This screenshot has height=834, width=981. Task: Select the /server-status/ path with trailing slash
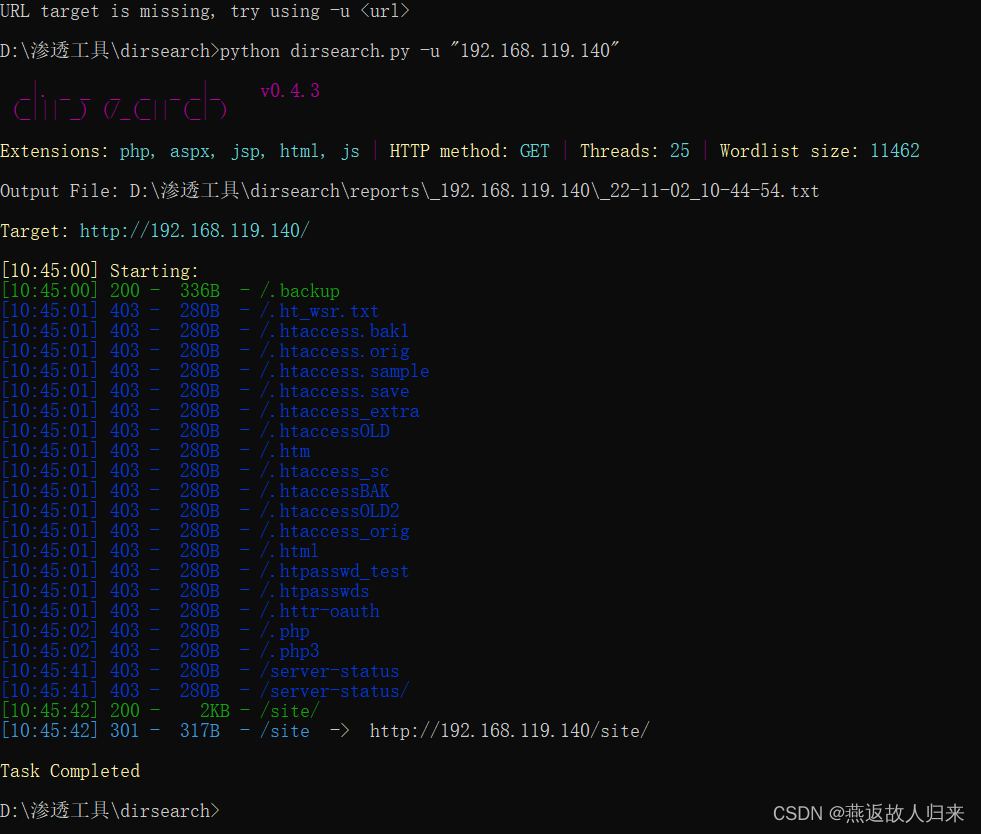point(334,691)
